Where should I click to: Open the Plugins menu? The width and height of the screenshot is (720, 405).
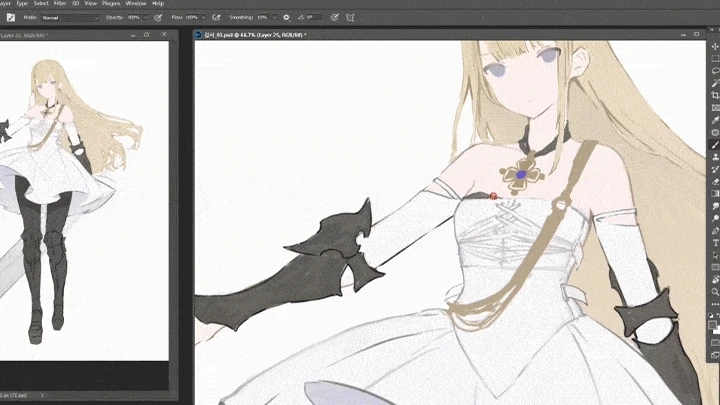[111, 3]
